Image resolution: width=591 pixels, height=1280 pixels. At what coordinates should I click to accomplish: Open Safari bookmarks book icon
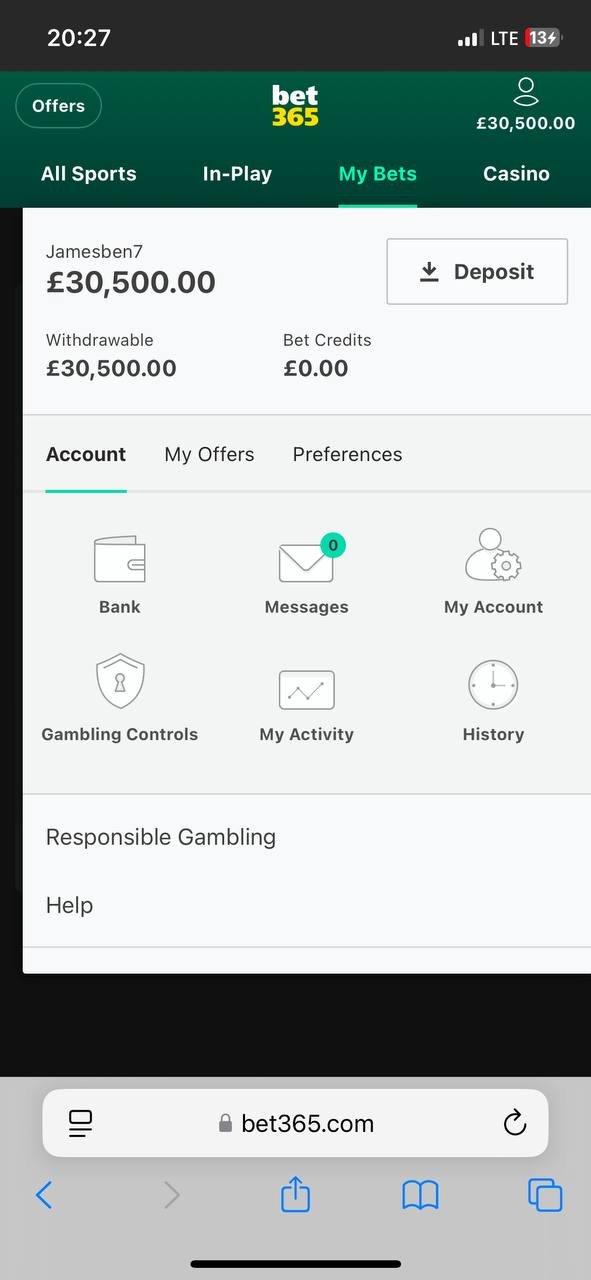click(x=420, y=1195)
